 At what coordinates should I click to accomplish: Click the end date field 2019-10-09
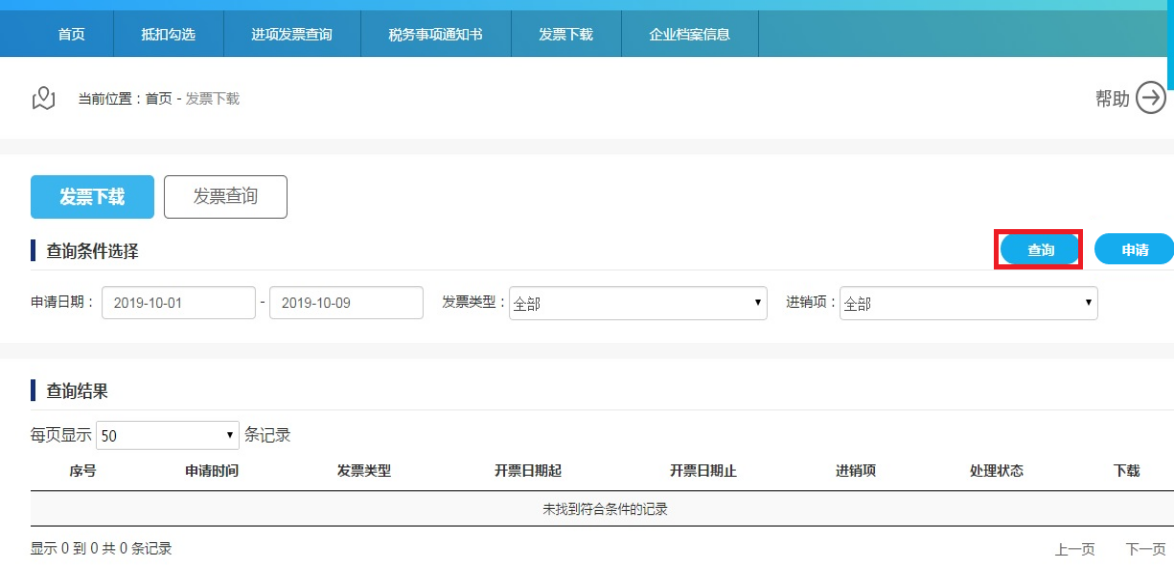tap(346, 303)
